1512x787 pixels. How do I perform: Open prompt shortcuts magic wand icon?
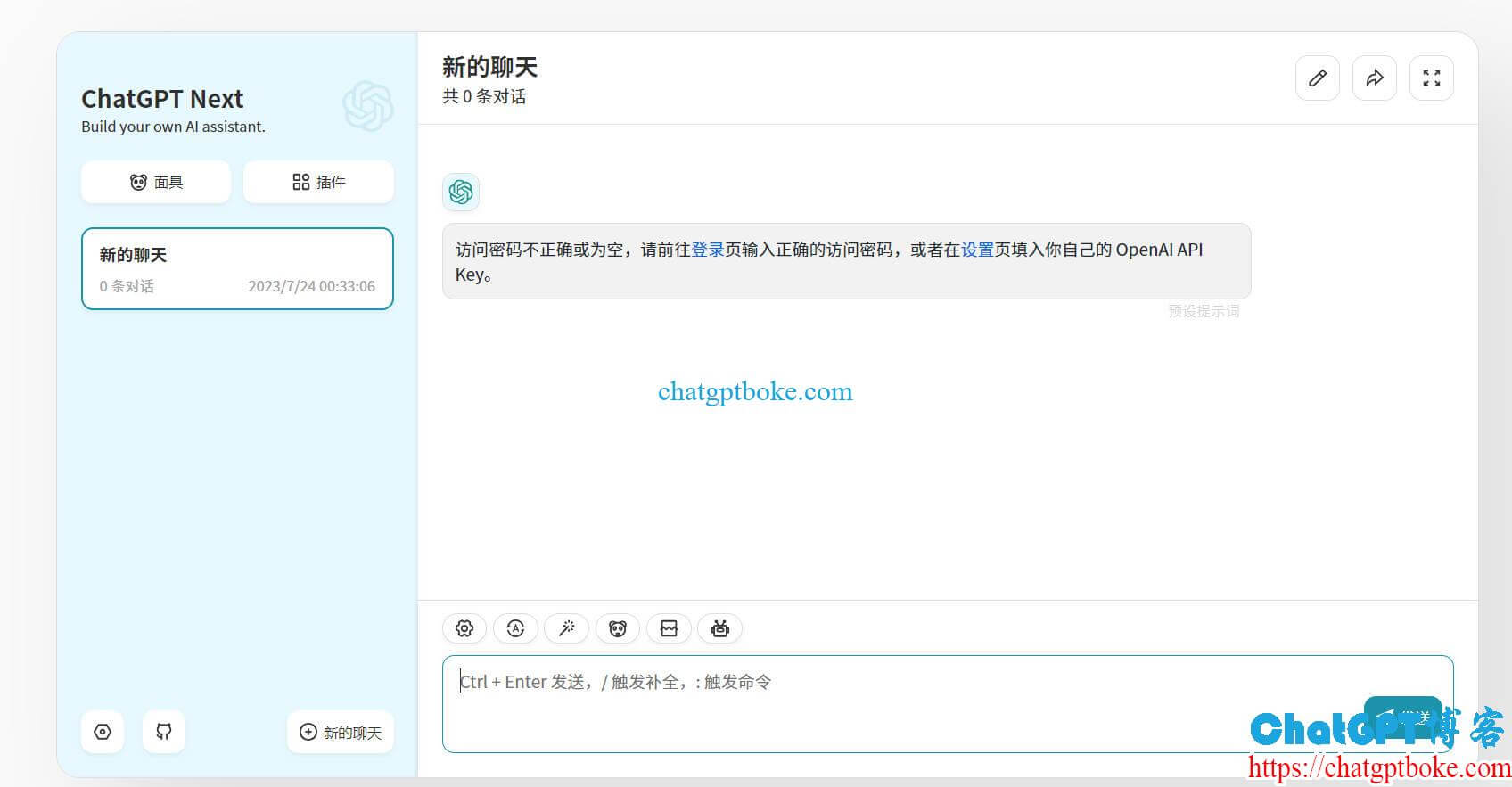point(566,628)
